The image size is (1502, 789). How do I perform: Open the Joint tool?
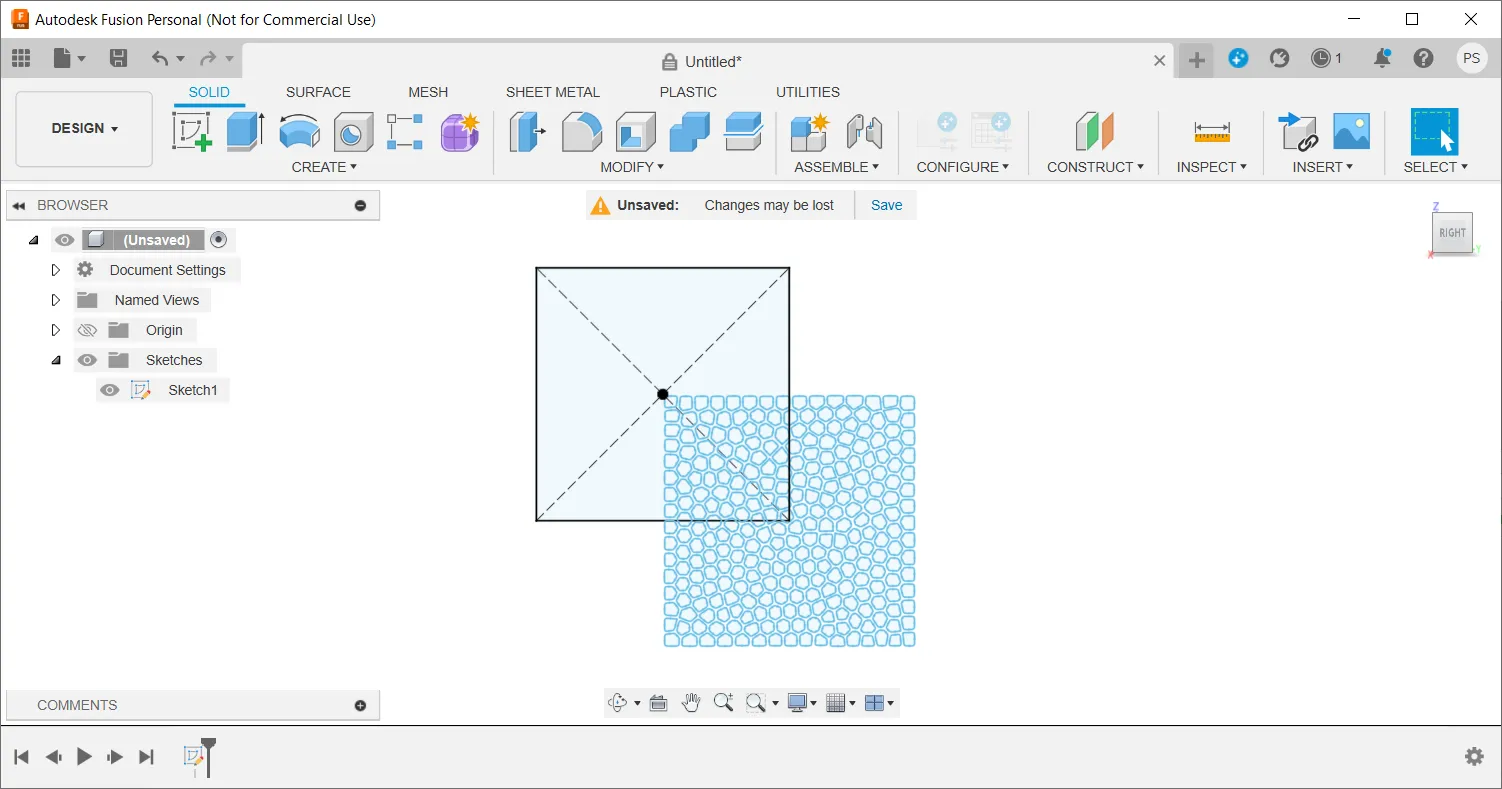863,131
